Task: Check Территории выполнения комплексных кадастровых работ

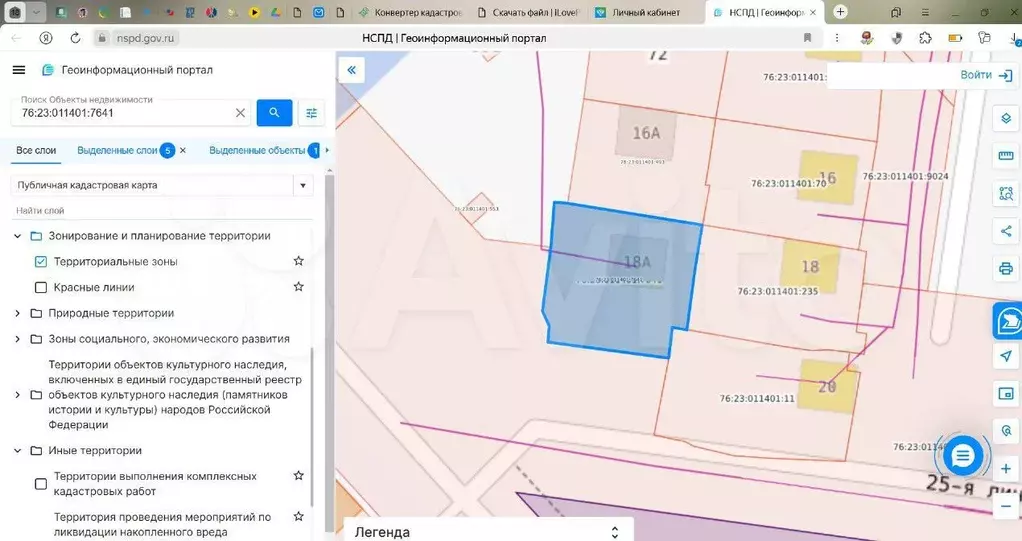Action: [x=40, y=484]
